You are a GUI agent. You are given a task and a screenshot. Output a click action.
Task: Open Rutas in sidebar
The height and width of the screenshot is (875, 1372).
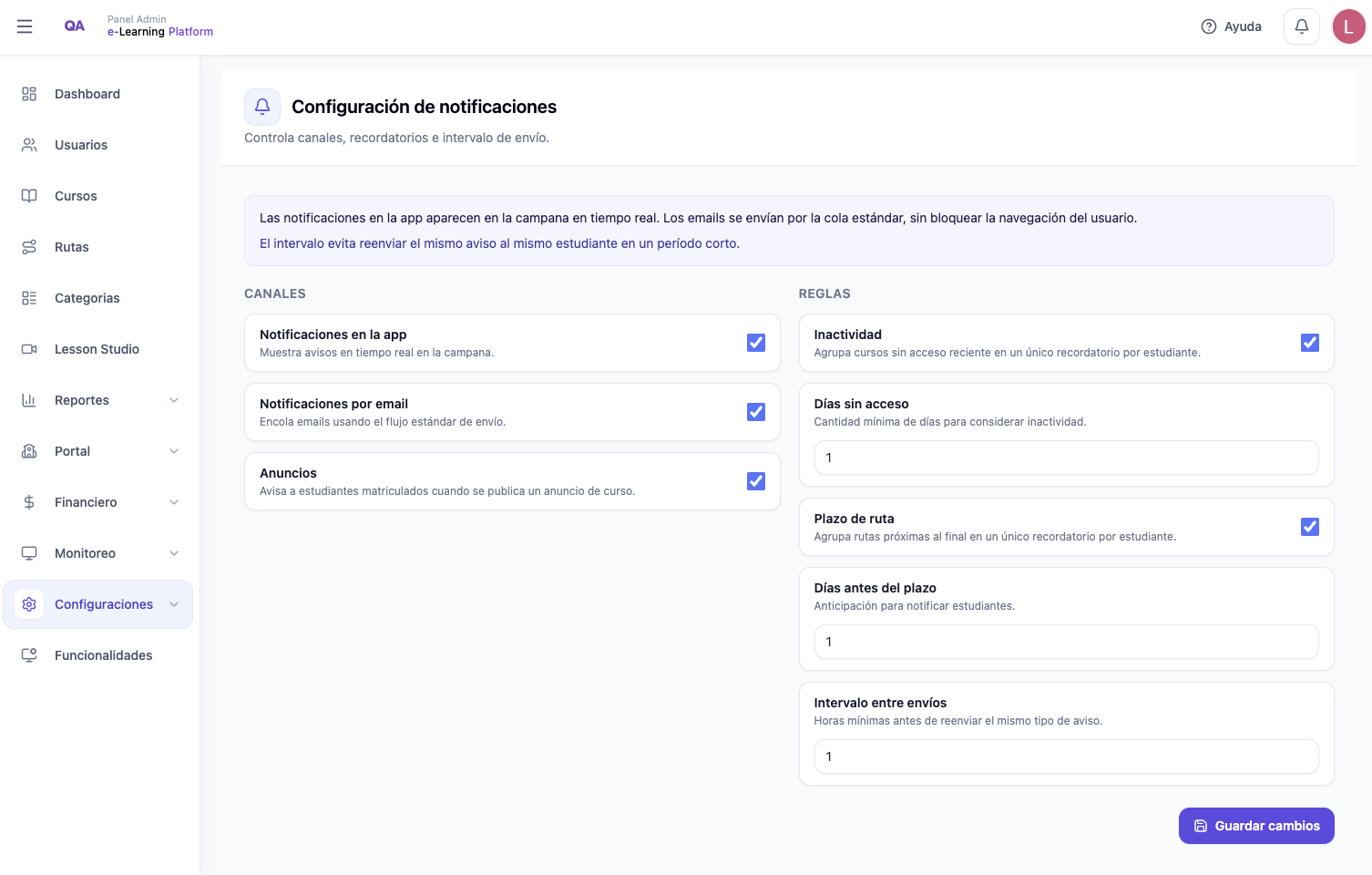click(x=98, y=247)
